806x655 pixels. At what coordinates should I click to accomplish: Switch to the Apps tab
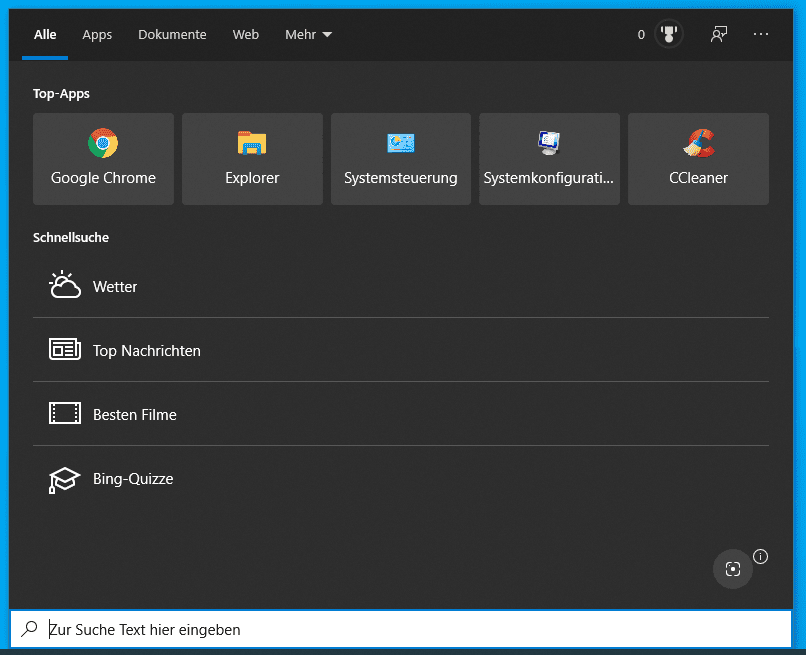pos(97,34)
